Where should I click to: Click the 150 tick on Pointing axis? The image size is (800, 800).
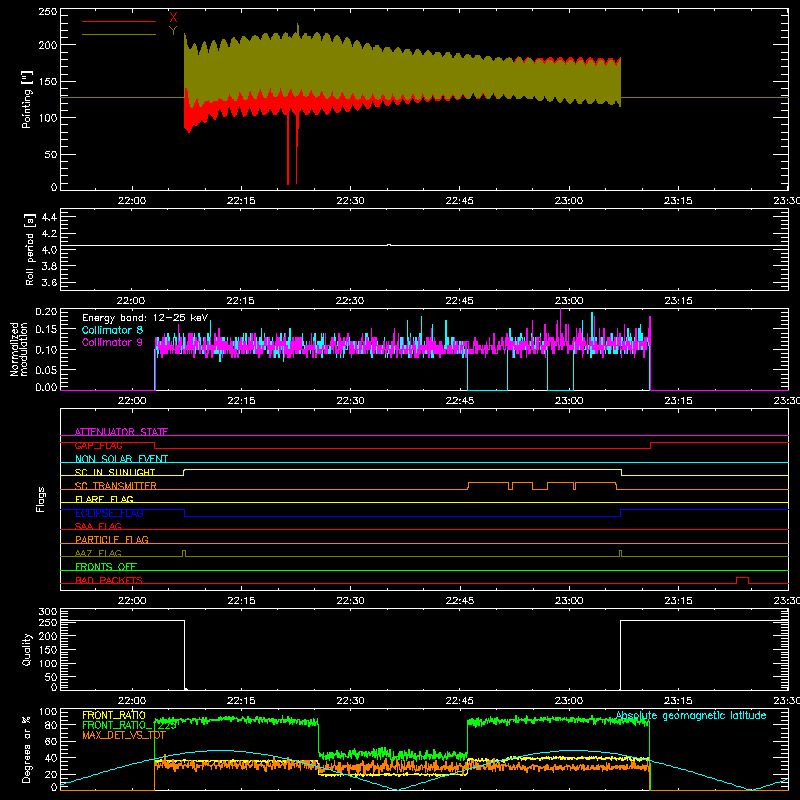click(47, 81)
